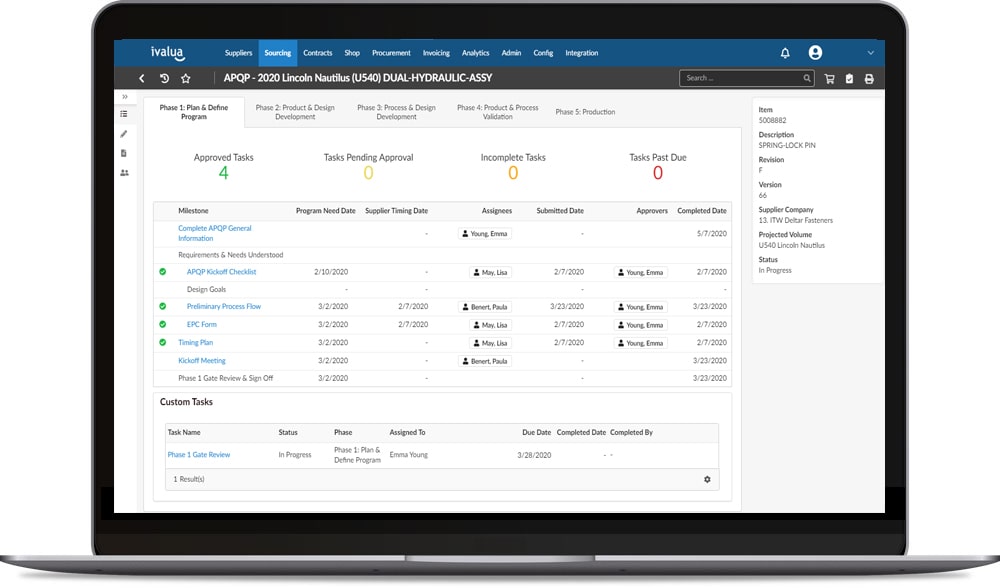Viewport: 1000px width, 588px height.
Task: Print the page using printer icon
Action: (x=869, y=78)
